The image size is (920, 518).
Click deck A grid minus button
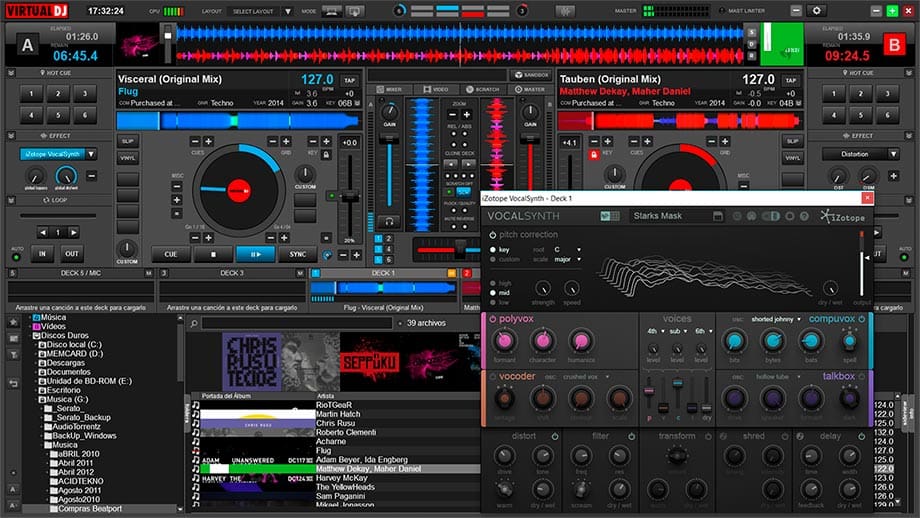(273, 141)
